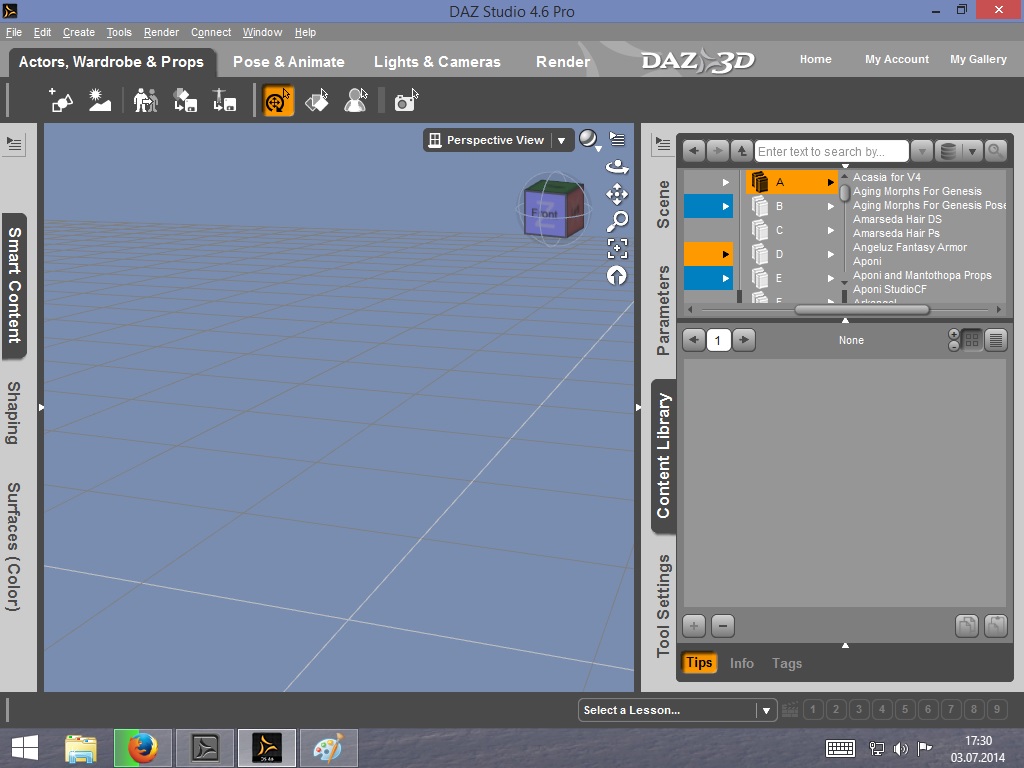Activate the Surface Selection tool
This screenshot has height=768, width=1024.
coord(317,101)
